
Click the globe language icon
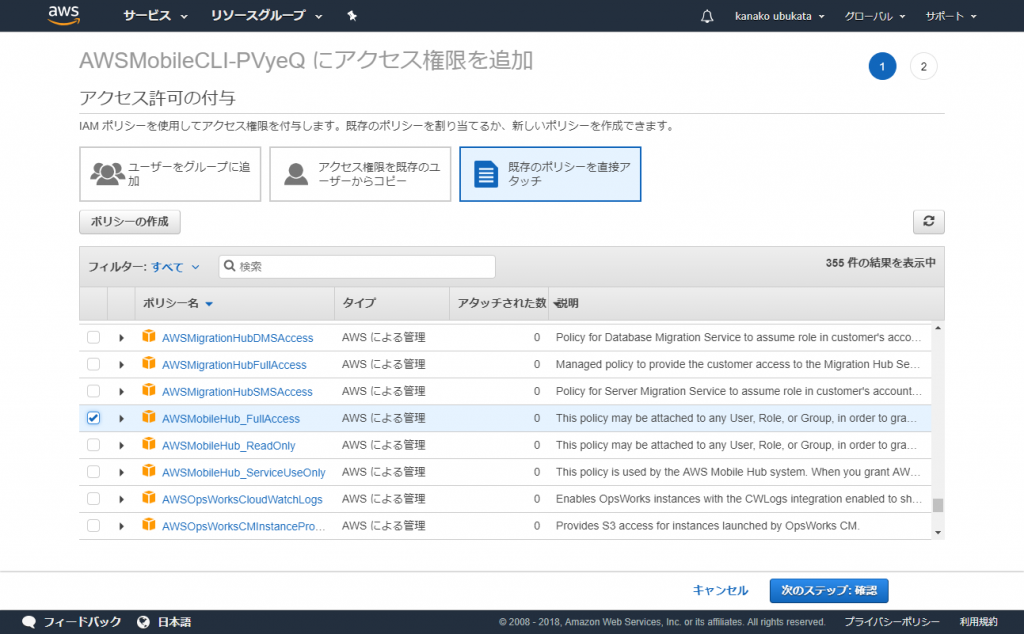[143, 622]
